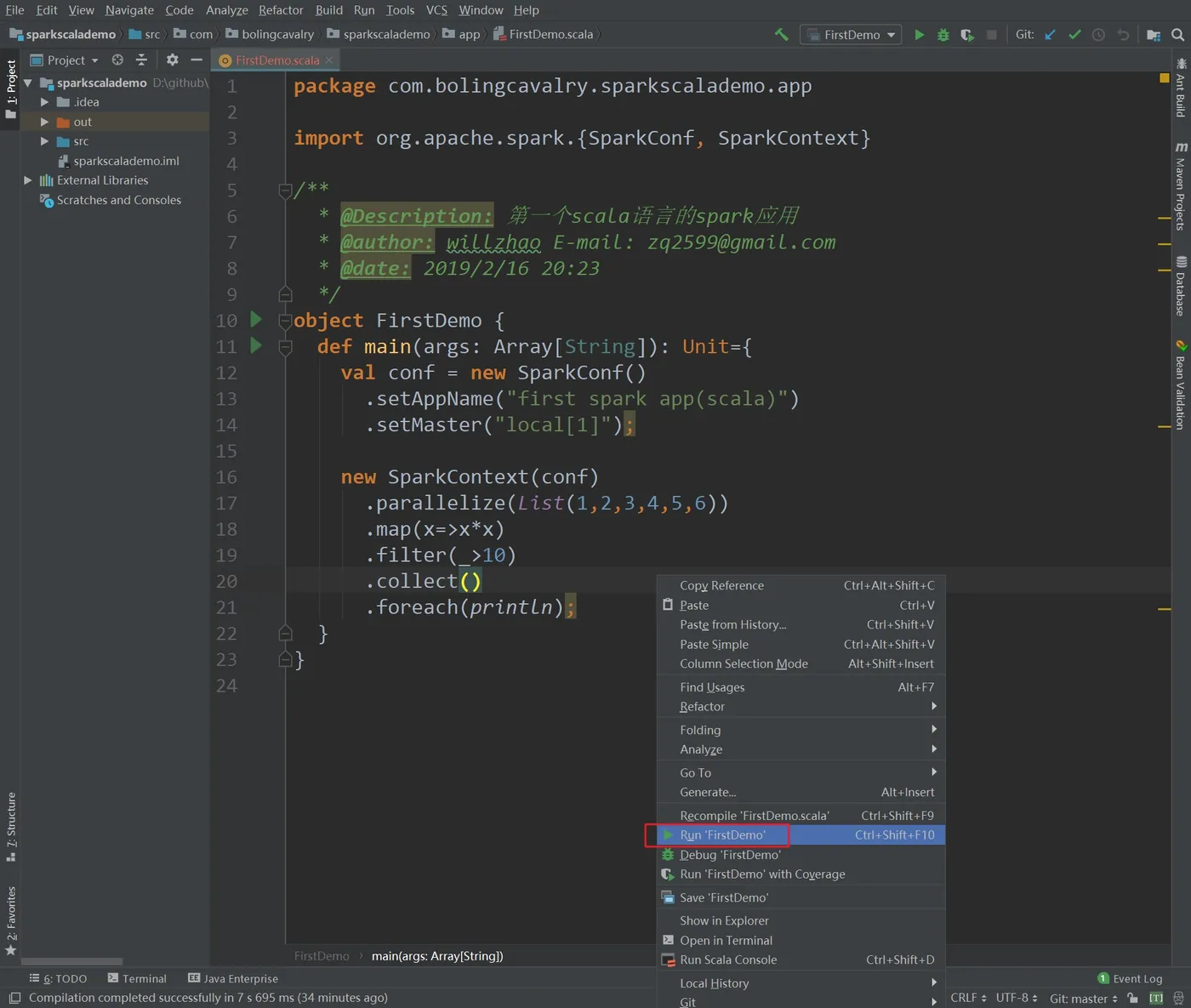Select Run 'FirstDemo' from context menu

coord(722,835)
